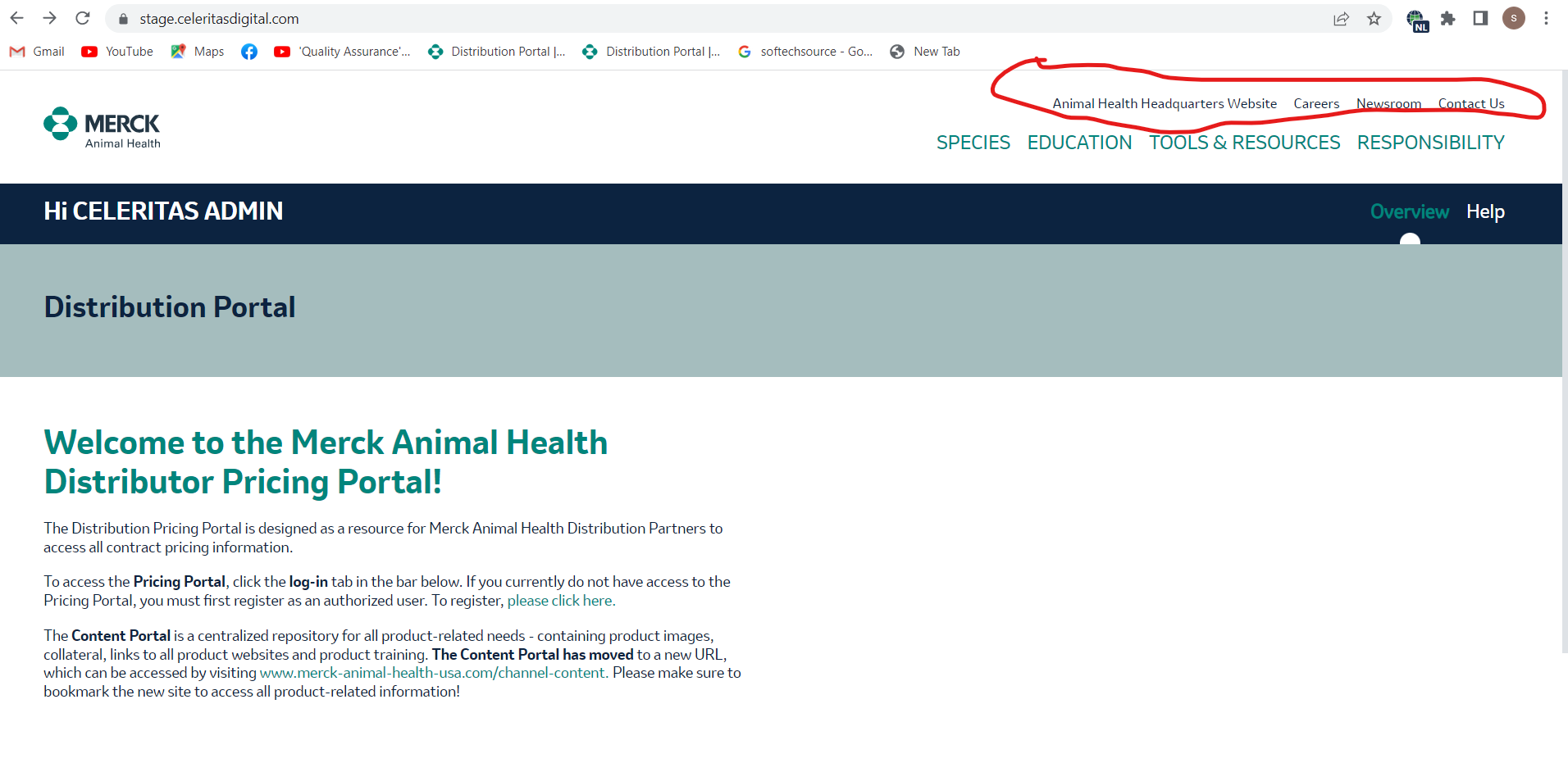
Task: Open the Gmail bookmark
Action: (x=37, y=52)
